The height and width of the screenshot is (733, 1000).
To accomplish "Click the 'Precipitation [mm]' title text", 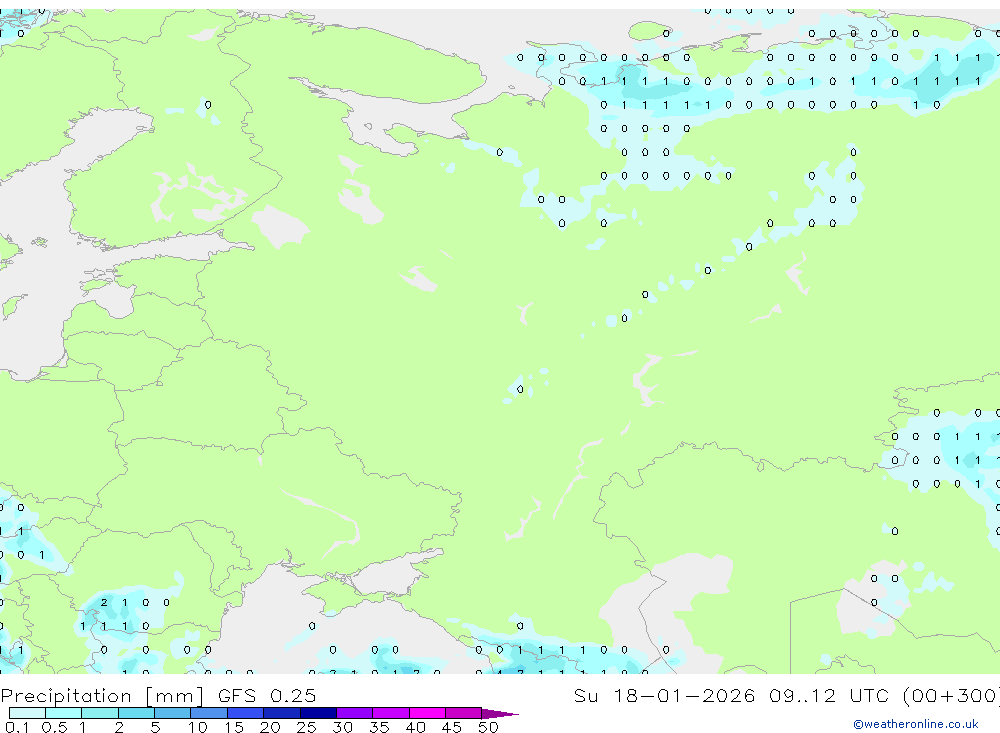I will pyautogui.click(x=102, y=696).
